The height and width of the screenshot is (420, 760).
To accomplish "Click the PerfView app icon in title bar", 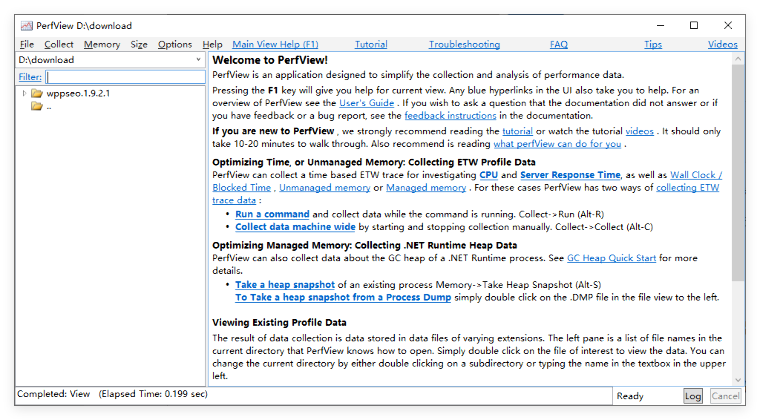I will tap(27, 26).
